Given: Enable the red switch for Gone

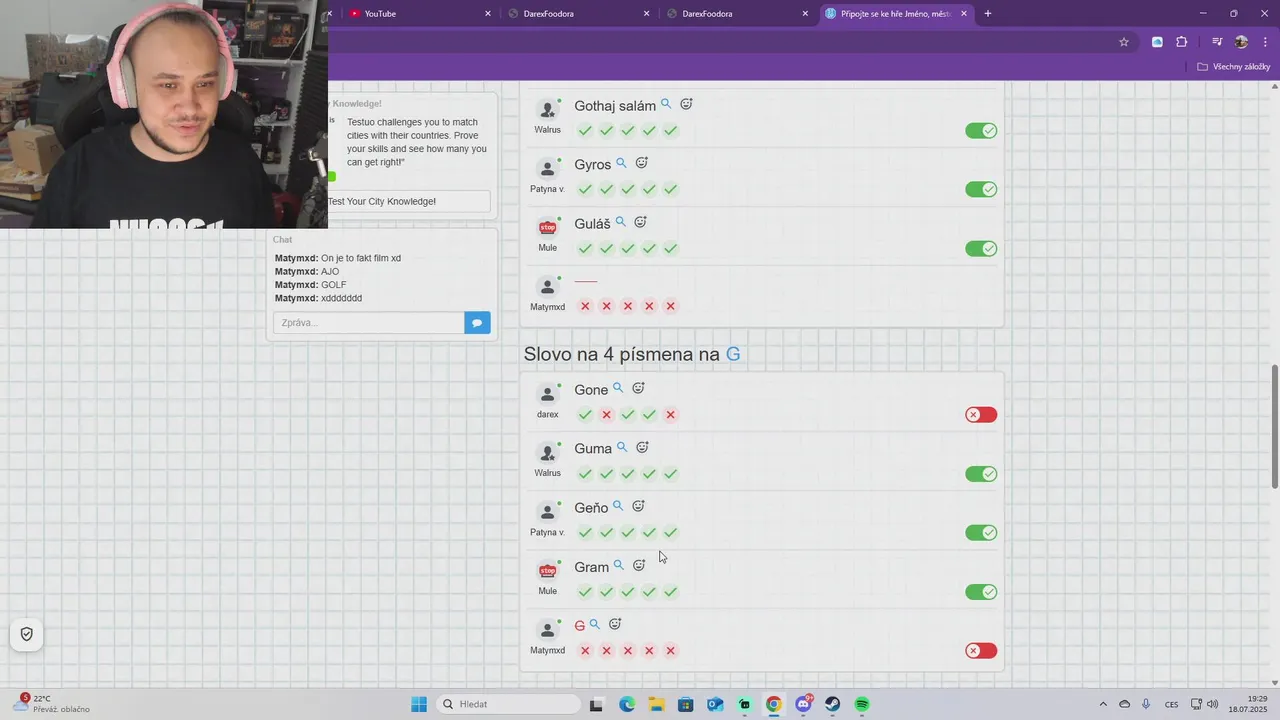Looking at the screenshot, I should click(981, 415).
